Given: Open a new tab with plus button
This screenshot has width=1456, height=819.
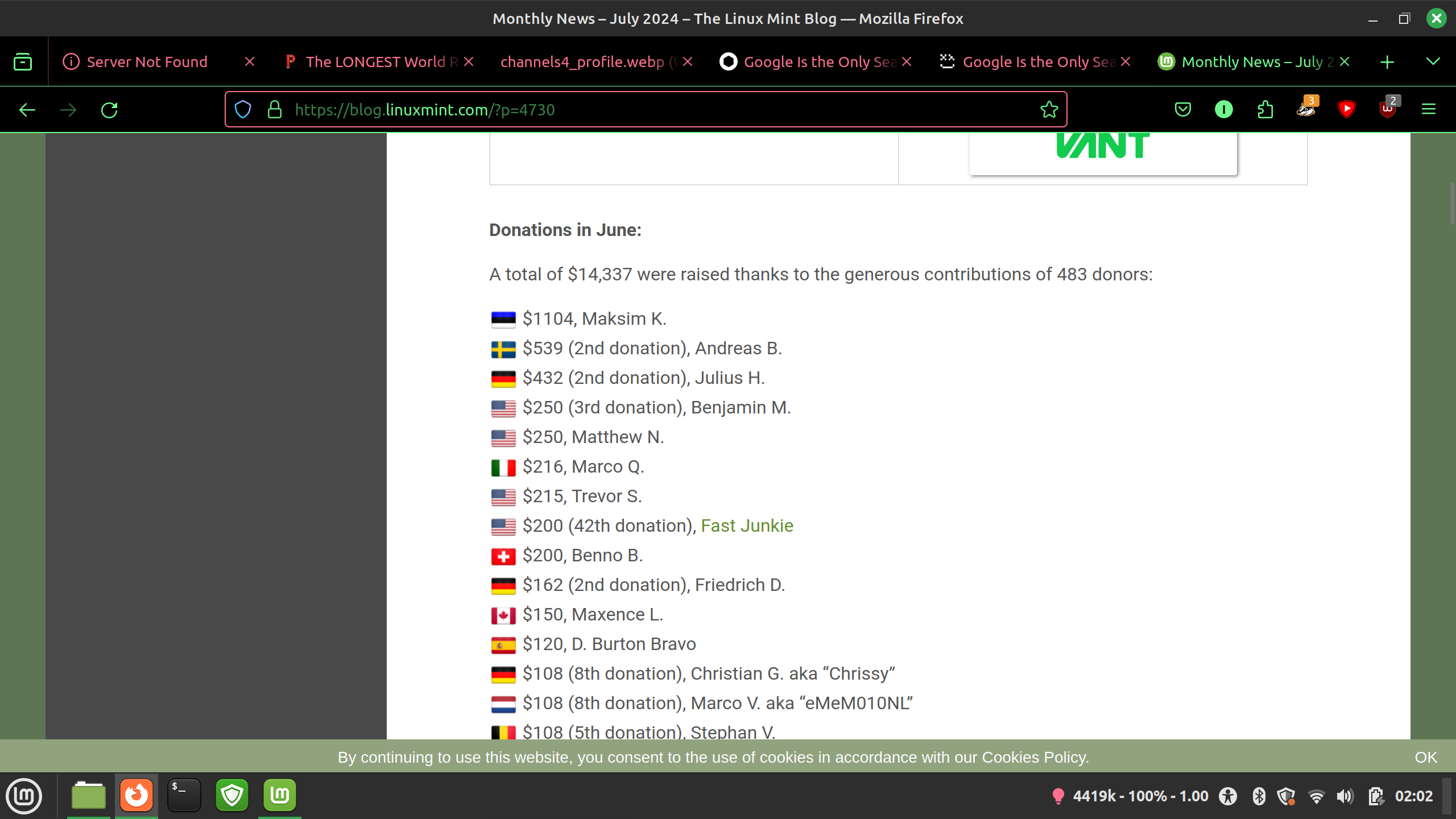Looking at the screenshot, I should pos(1387,62).
